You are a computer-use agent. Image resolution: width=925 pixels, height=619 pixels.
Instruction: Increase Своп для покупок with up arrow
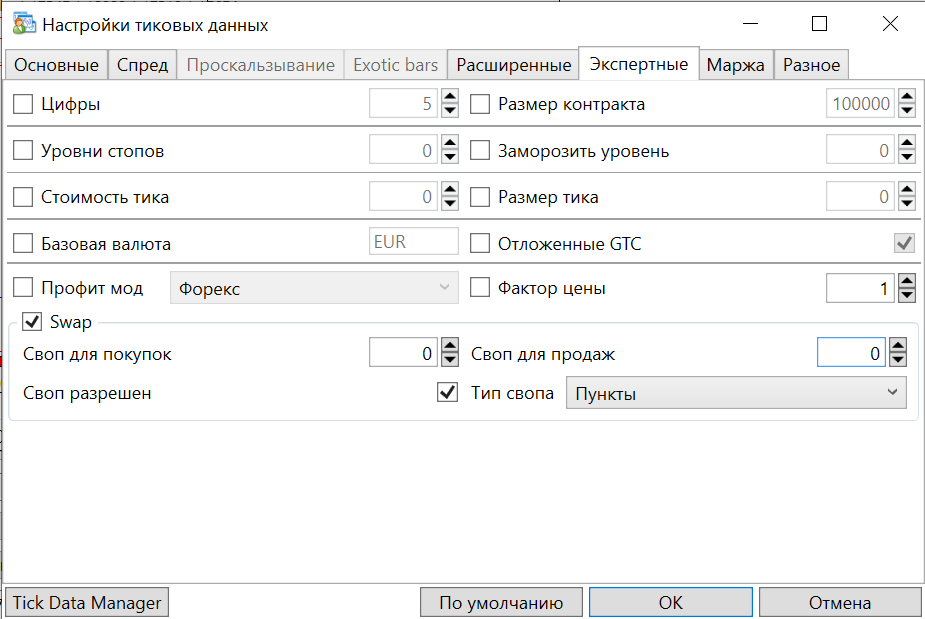[x=450, y=345]
